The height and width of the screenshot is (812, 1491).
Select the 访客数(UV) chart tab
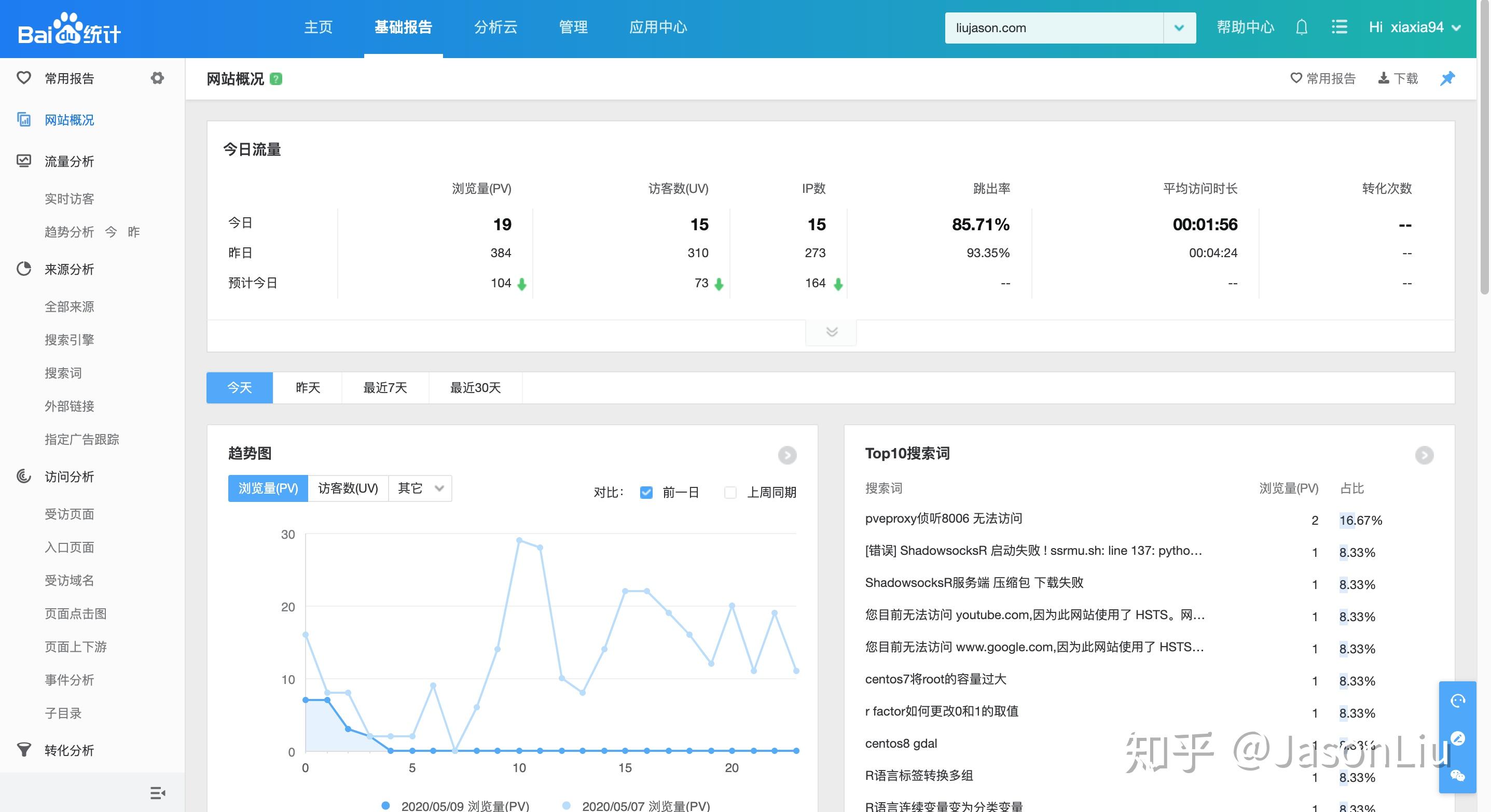(x=348, y=488)
